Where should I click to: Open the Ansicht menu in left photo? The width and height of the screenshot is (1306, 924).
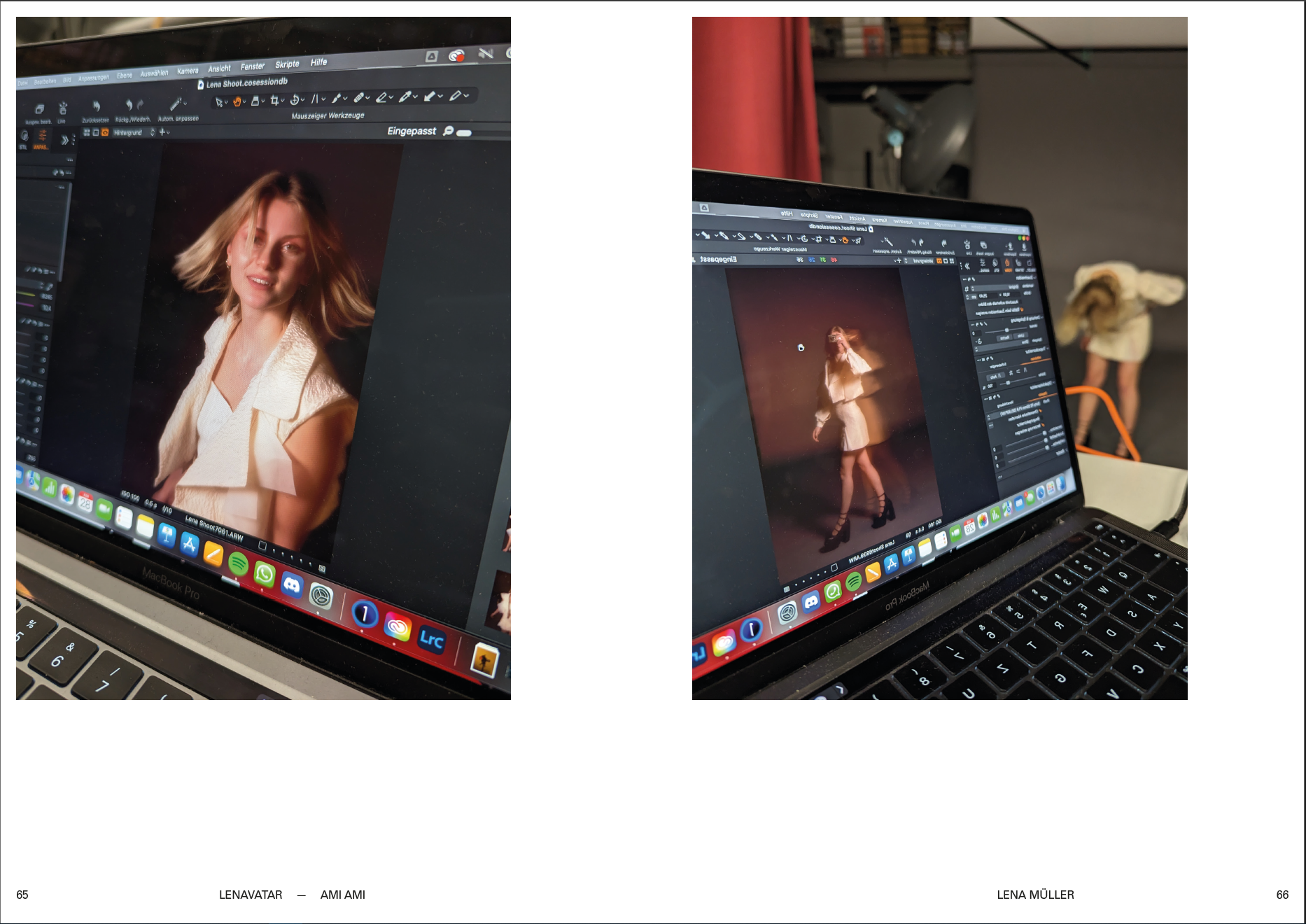tap(220, 68)
